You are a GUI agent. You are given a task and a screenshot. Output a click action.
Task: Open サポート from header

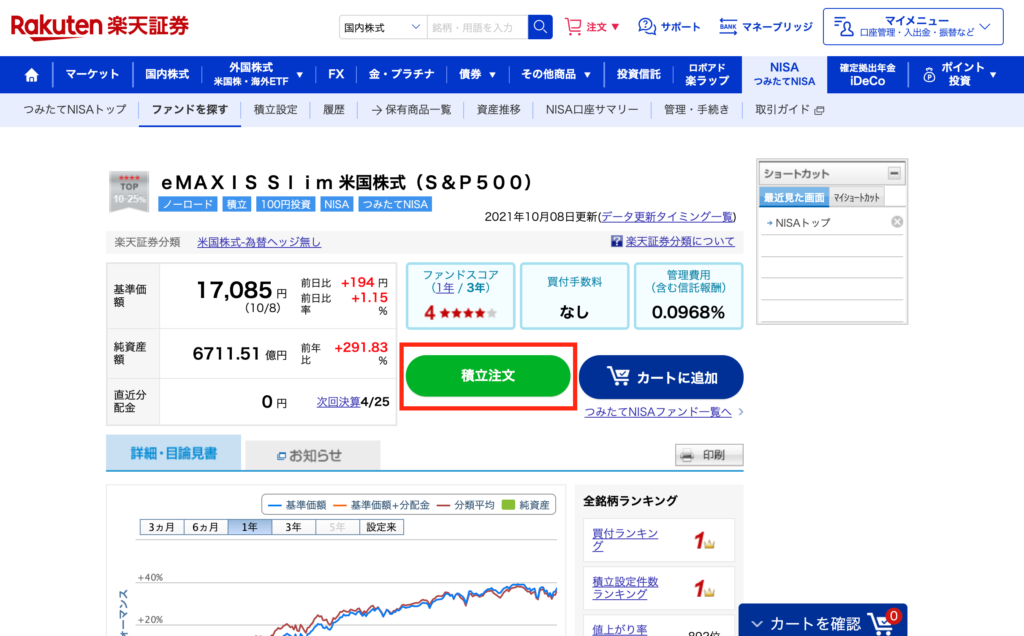(x=669, y=27)
